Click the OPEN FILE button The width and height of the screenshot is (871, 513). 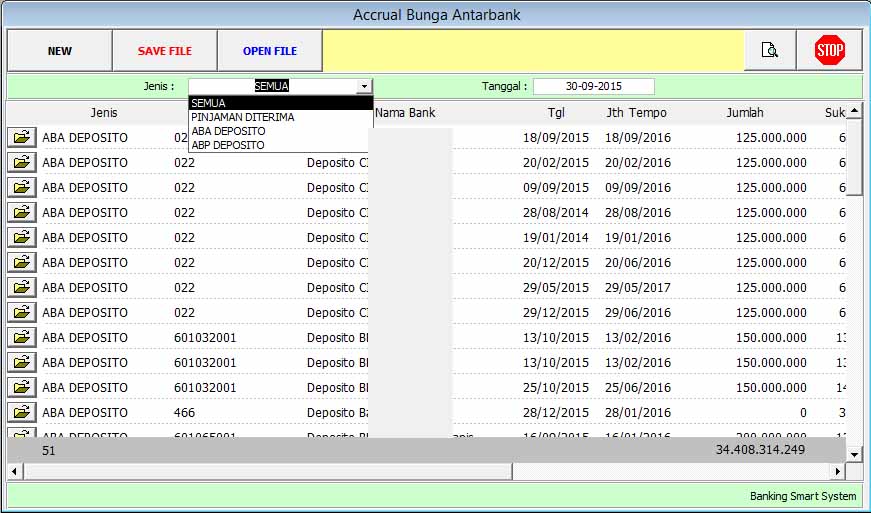pyautogui.click(x=270, y=51)
